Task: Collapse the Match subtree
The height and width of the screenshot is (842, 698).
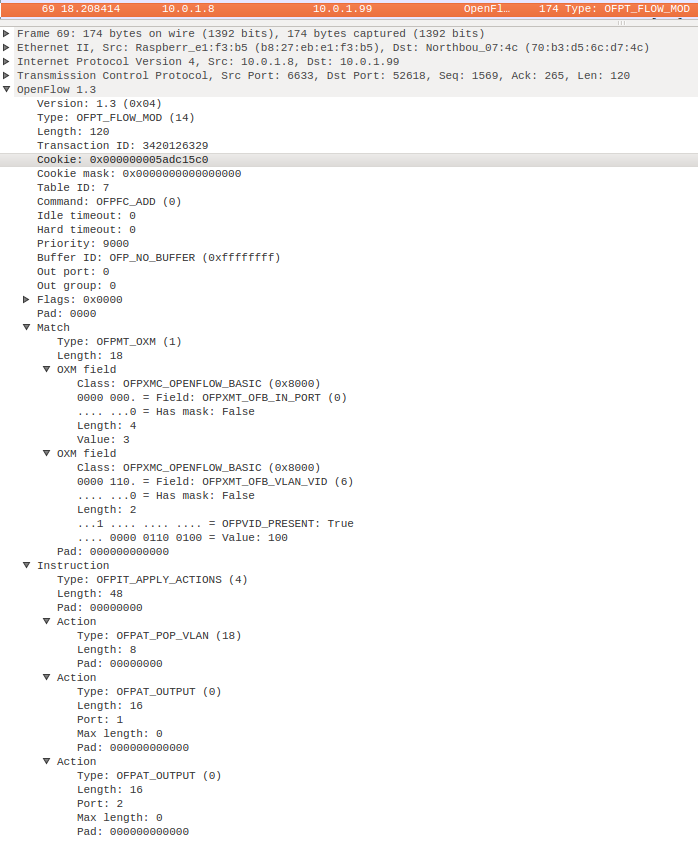Action: [x=27, y=327]
